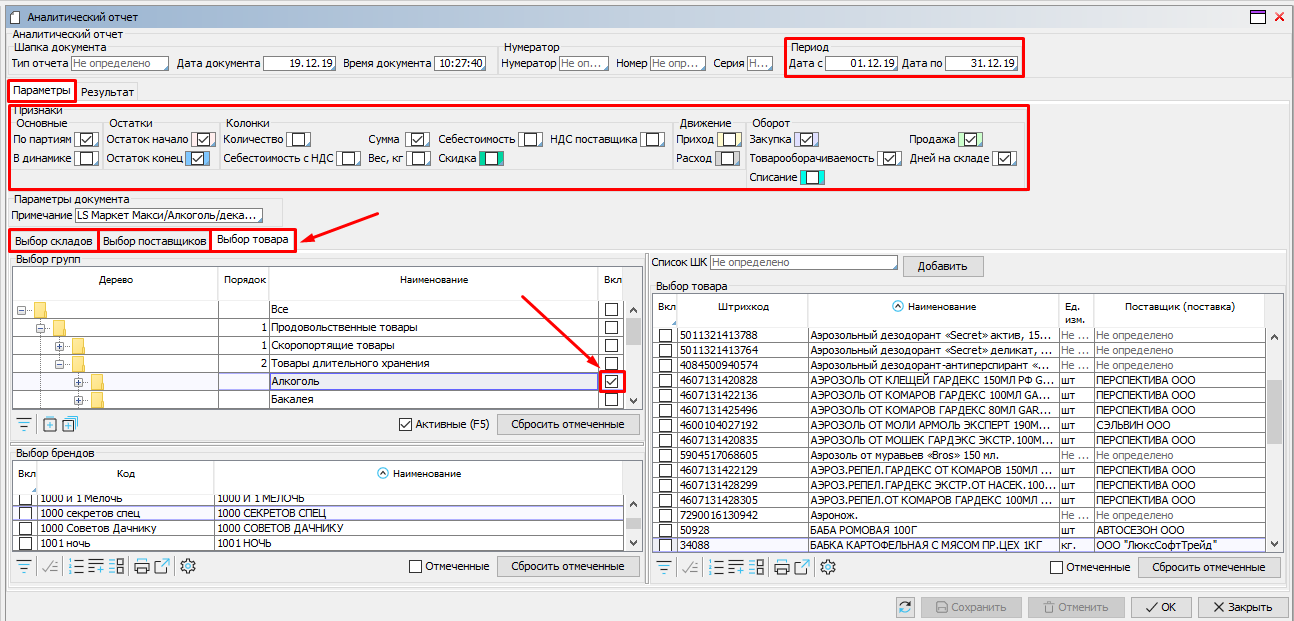Expand the Алкоголь tree node
This screenshot has height=621, width=1294.
78,382
